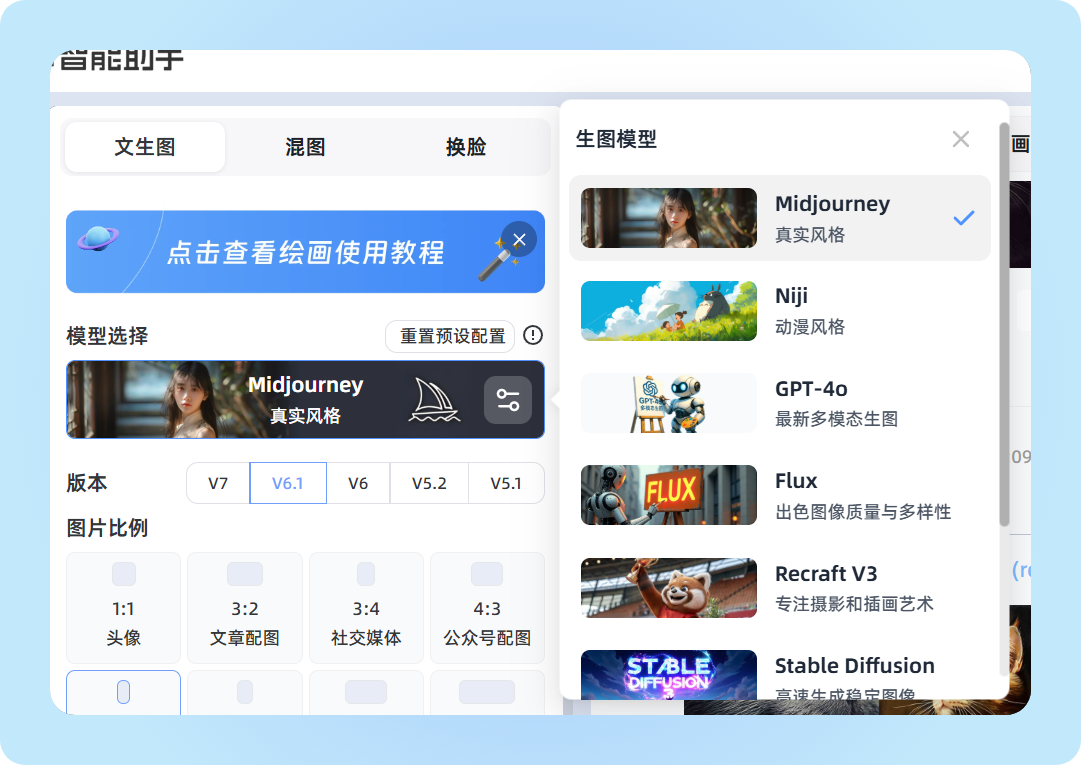Click 重置预设配置 button
The height and width of the screenshot is (765, 1081).
[450, 336]
